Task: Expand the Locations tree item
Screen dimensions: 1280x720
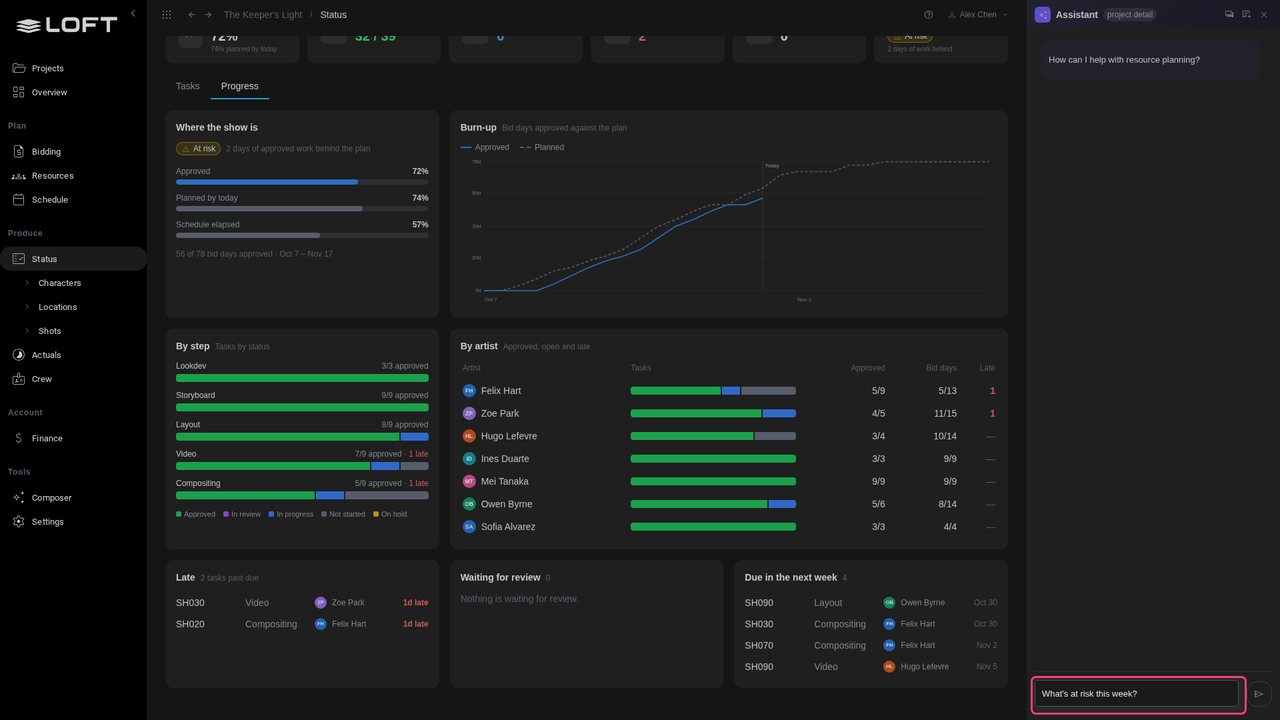Action: click(27, 307)
